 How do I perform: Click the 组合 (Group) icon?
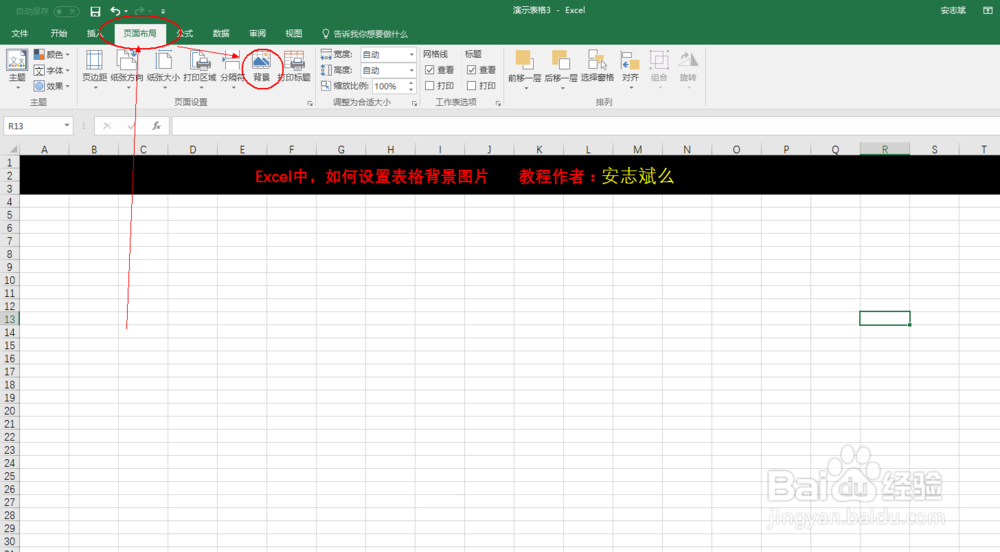[x=659, y=61]
